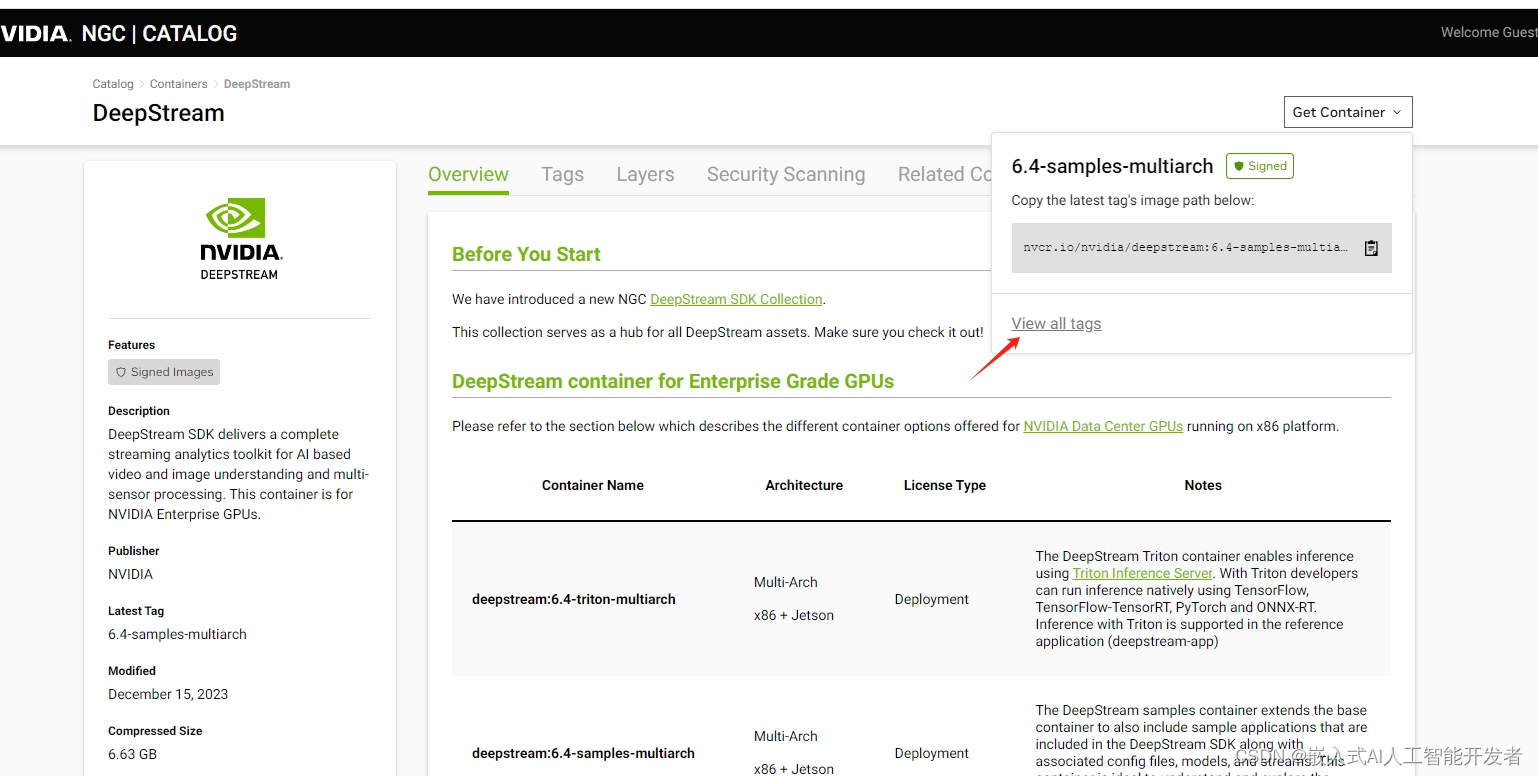Switch to the Tags tab
The width and height of the screenshot is (1538, 776).
(561, 174)
